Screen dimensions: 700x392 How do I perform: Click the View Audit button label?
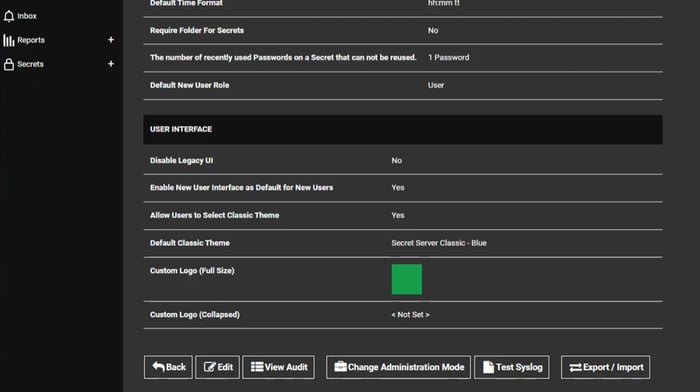point(286,367)
